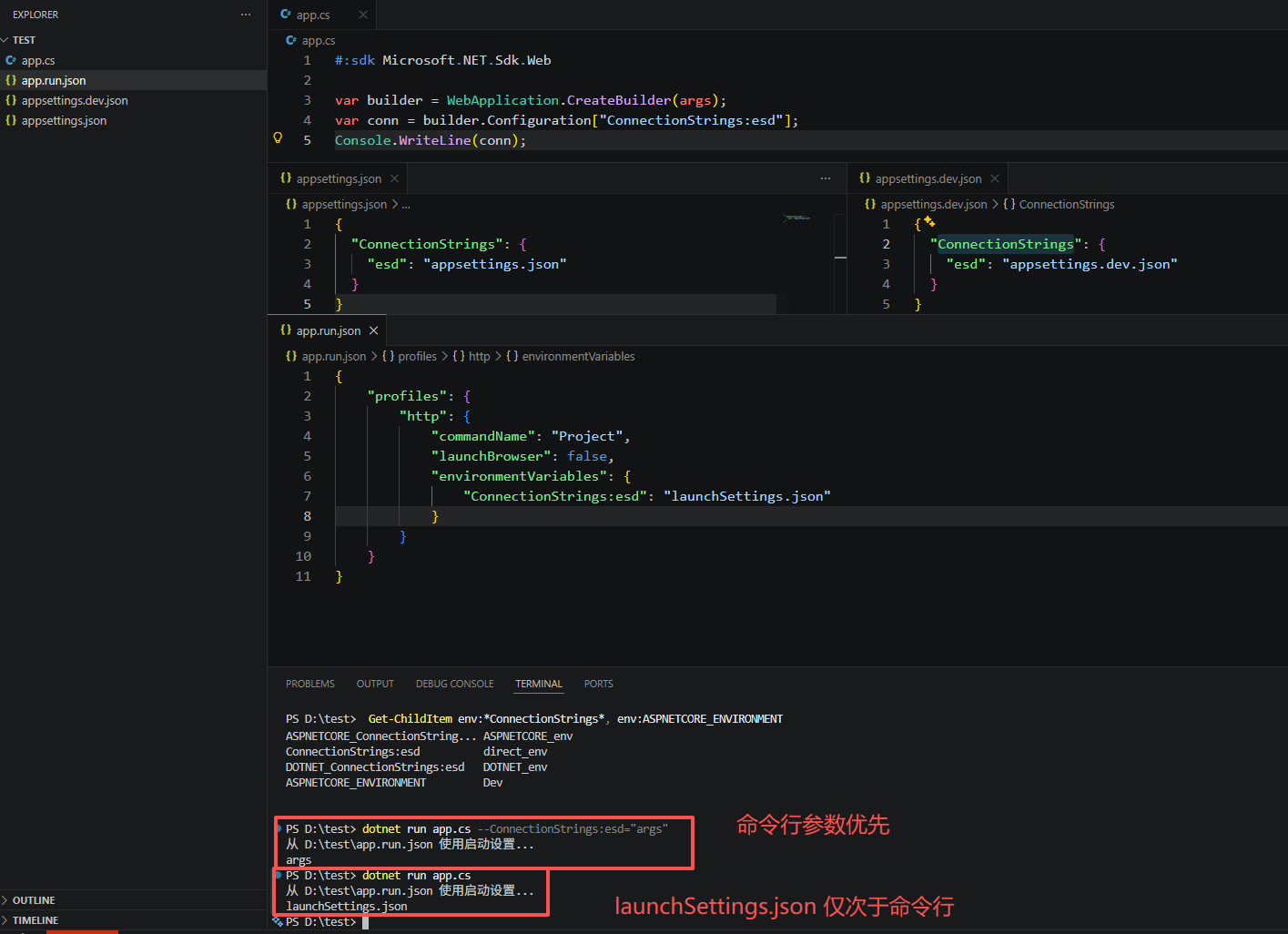
Task: Expand the OUTLINE section
Action: pyautogui.click(x=34, y=900)
